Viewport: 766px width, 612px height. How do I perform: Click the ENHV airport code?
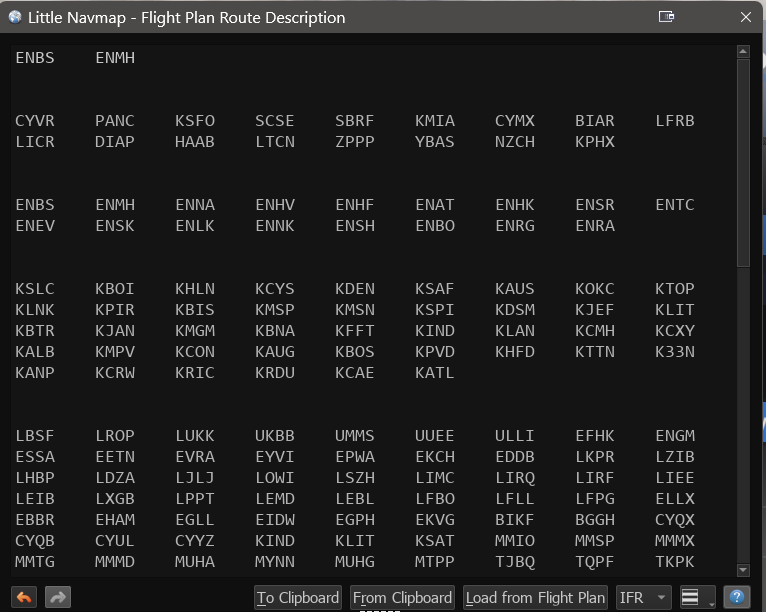click(275, 205)
